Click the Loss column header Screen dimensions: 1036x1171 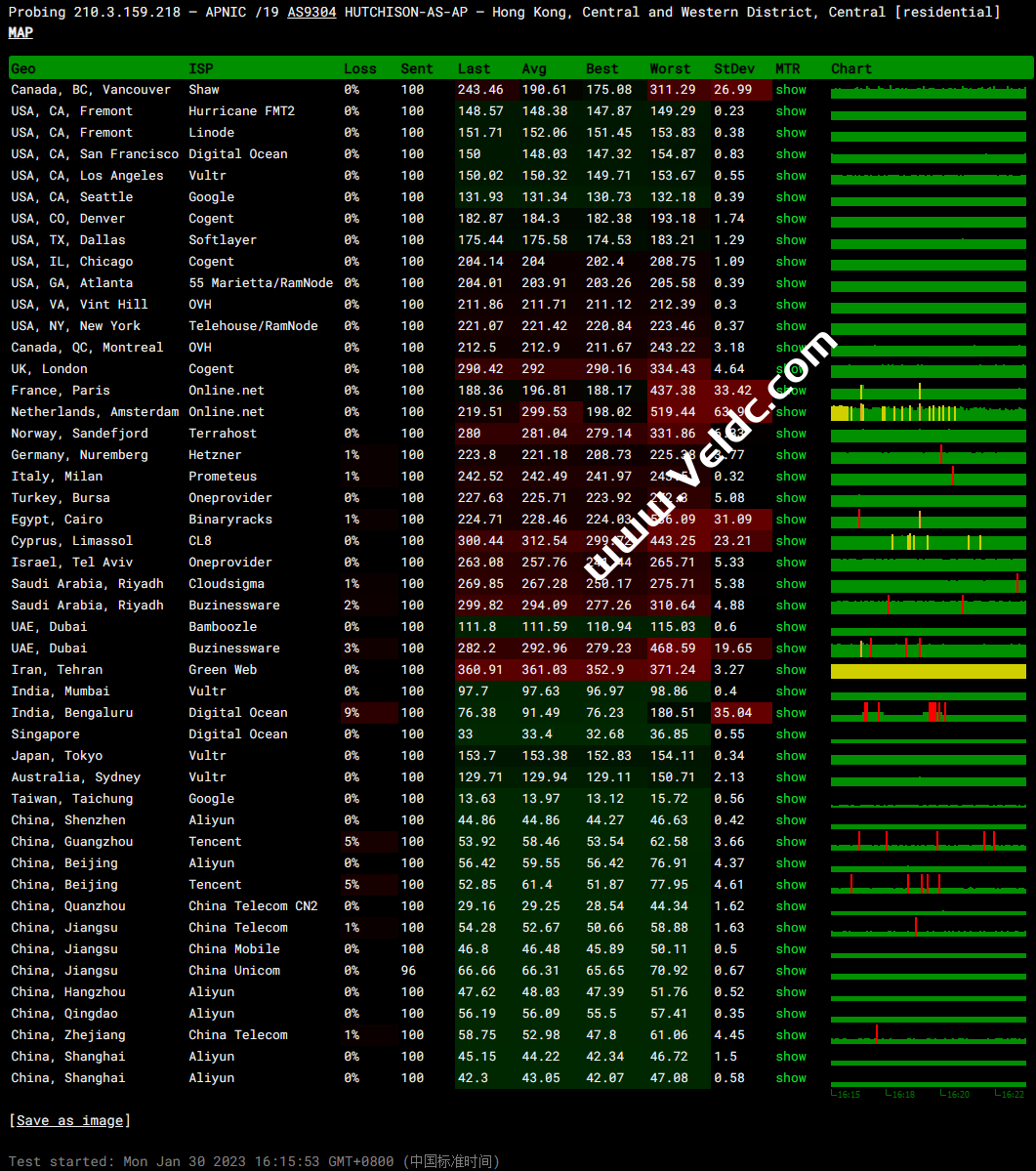pyautogui.click(x=359, y=68)
